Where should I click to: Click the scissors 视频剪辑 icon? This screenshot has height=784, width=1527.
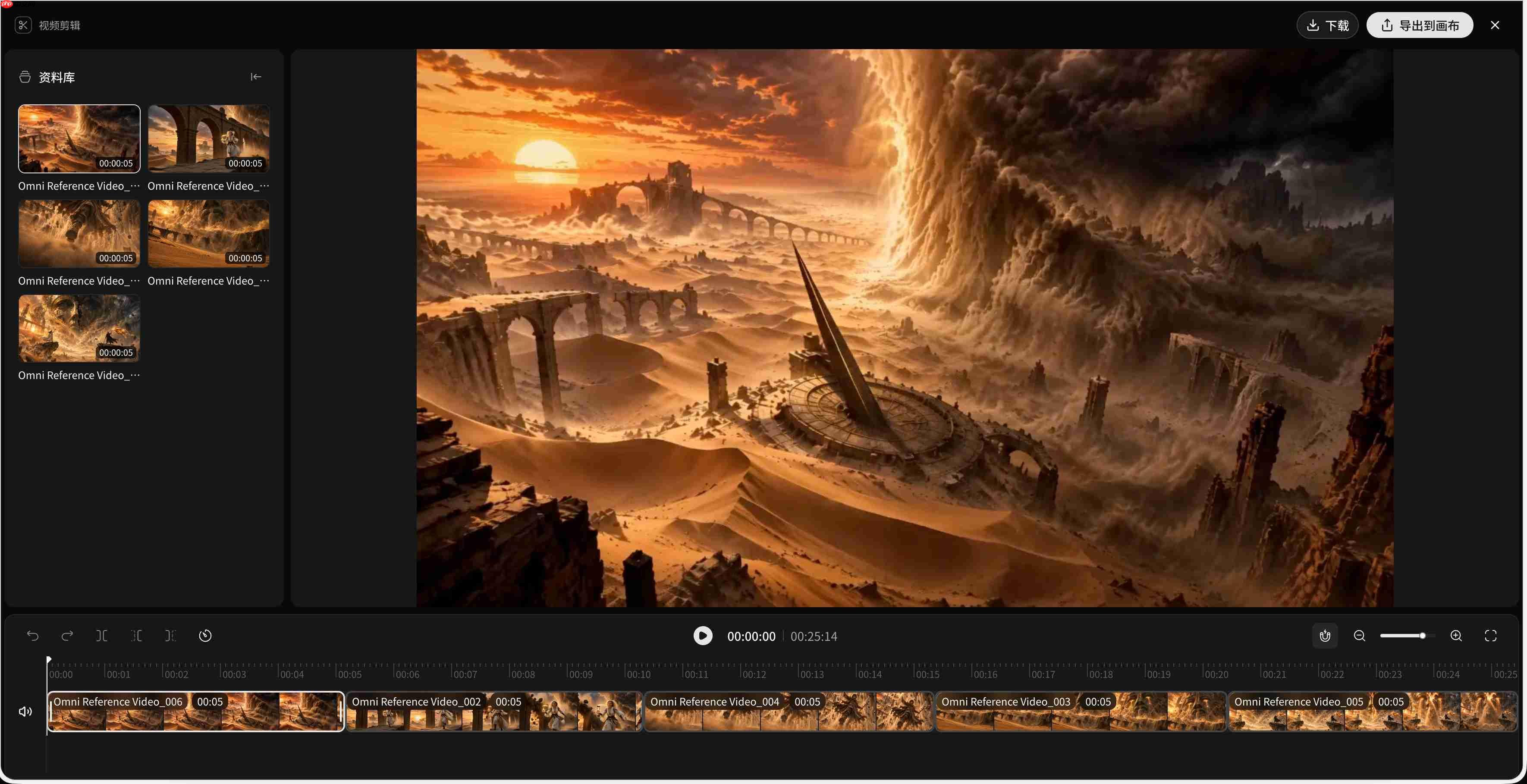point(23,25)
